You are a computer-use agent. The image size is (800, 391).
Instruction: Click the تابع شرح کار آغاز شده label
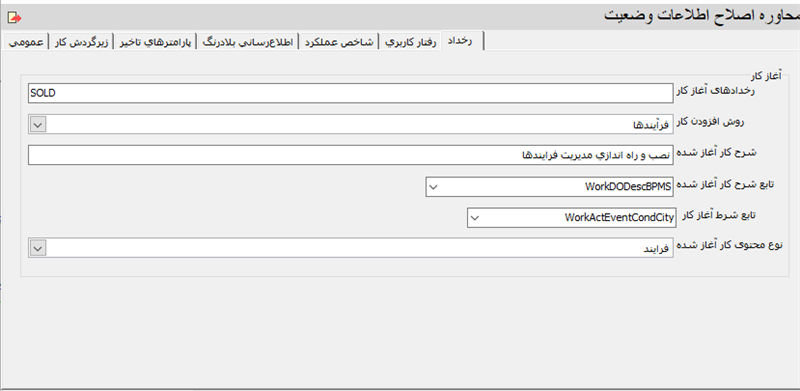[725, 183]
